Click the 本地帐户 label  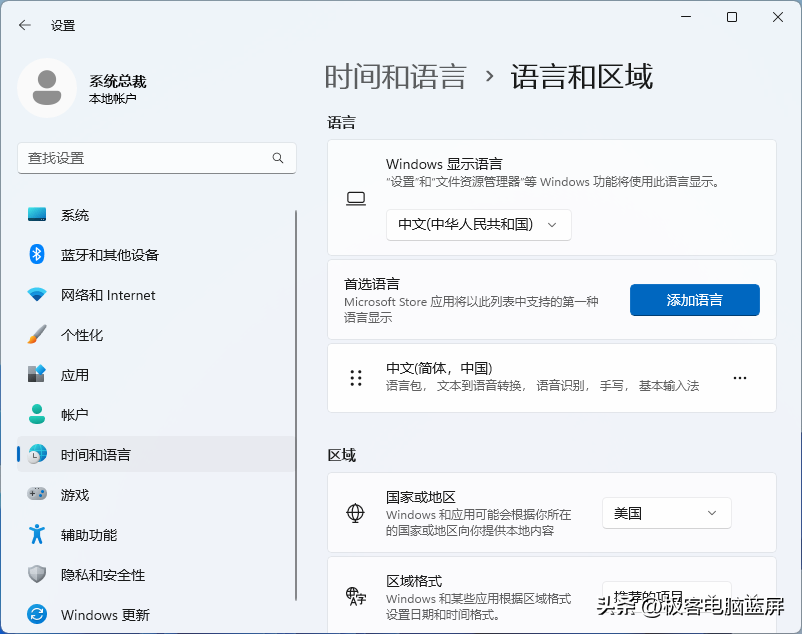112,98
